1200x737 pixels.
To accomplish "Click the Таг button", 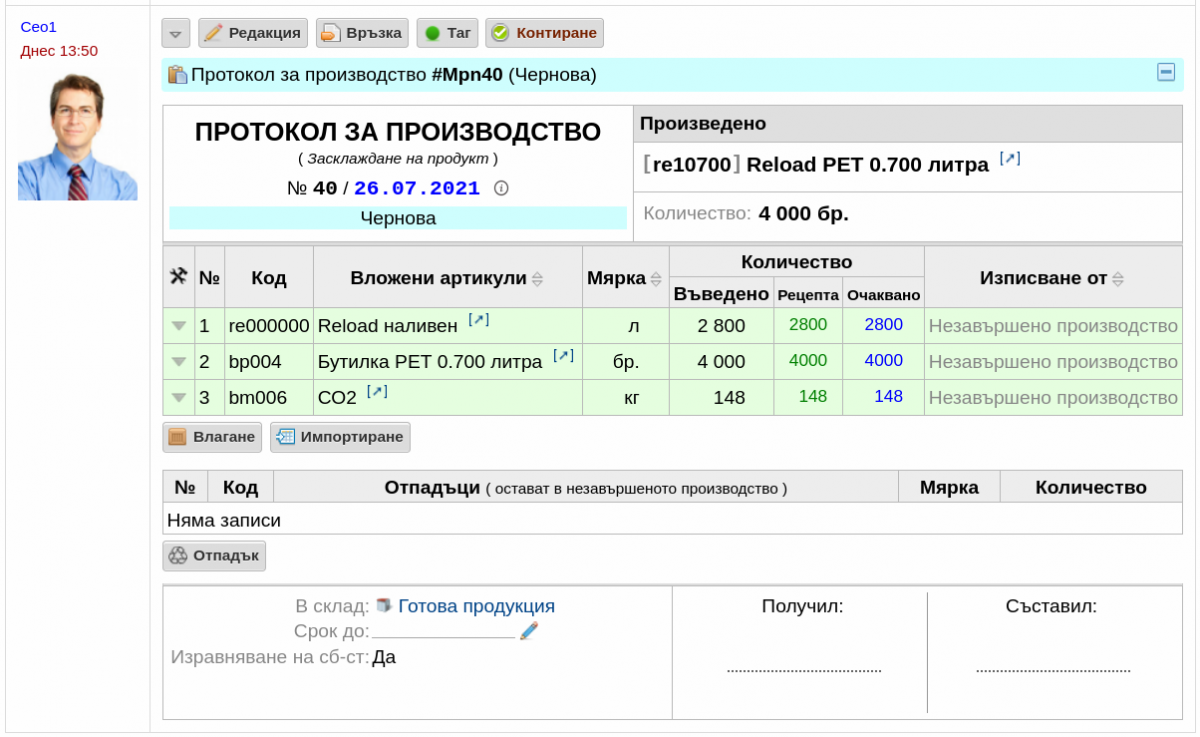I will click(x=447, y=33).
